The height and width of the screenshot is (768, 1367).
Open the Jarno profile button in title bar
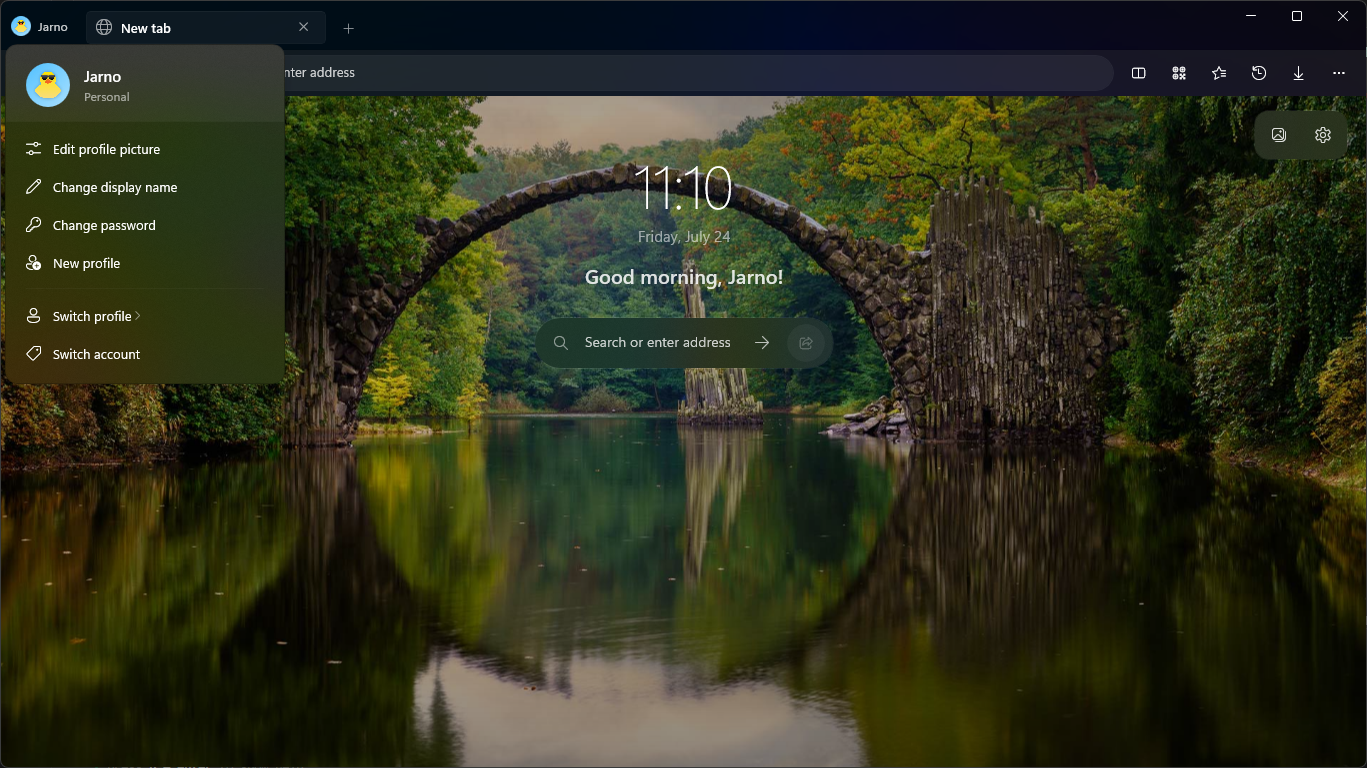(x=39, y=27)
